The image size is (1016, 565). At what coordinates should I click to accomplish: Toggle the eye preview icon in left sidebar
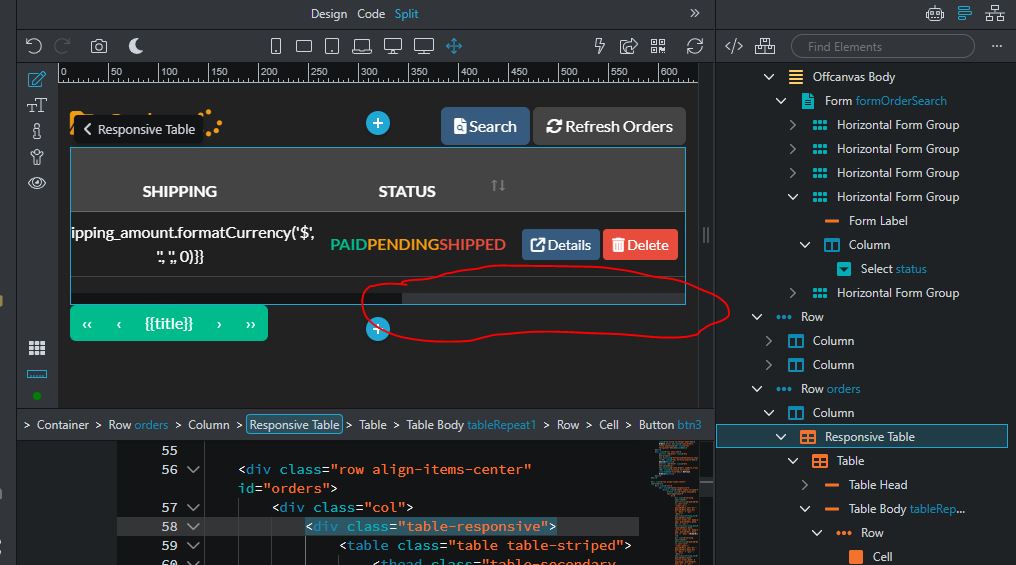click(x=37, y=183)
